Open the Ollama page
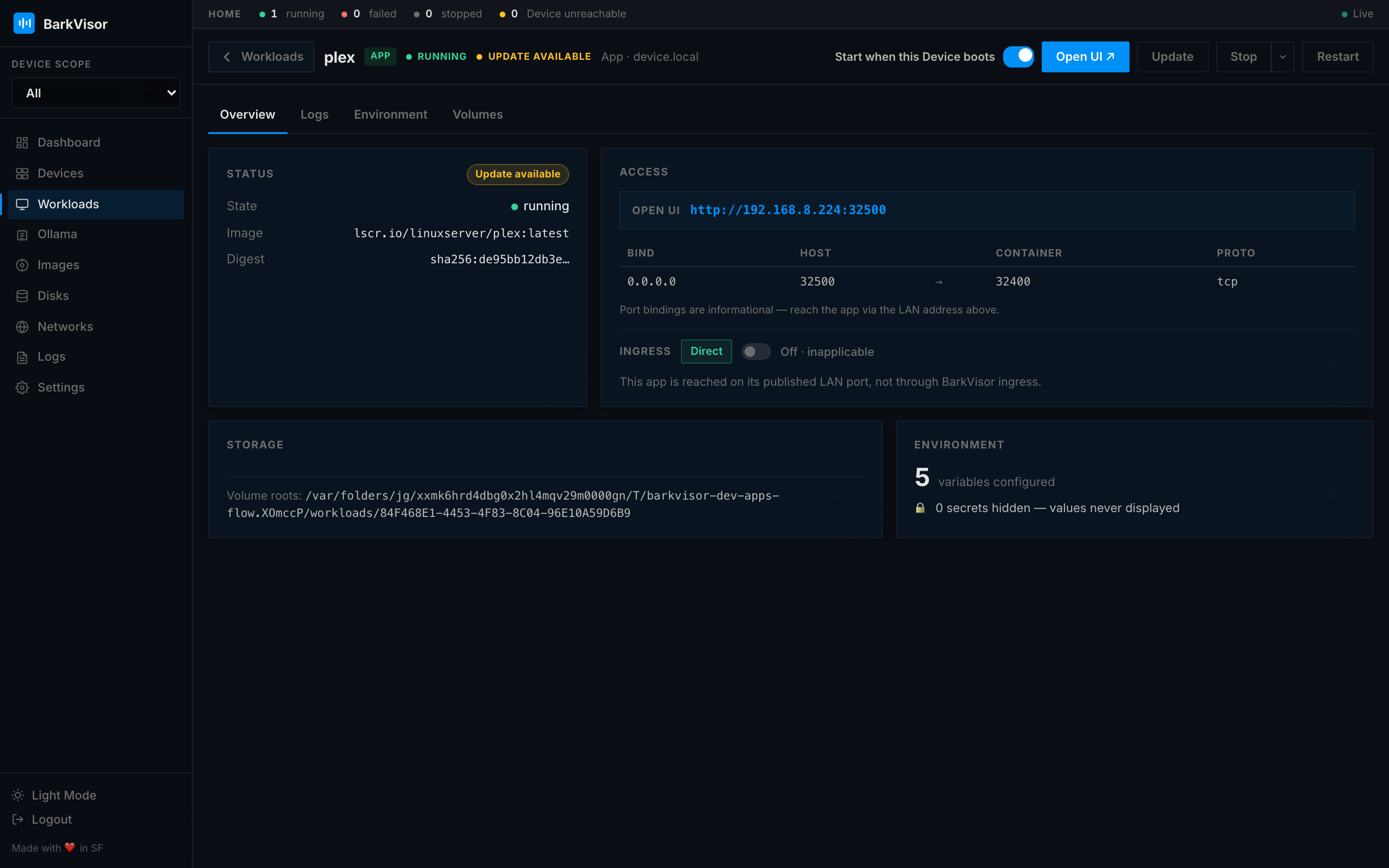1389x868 pixels. pos(96,234)
